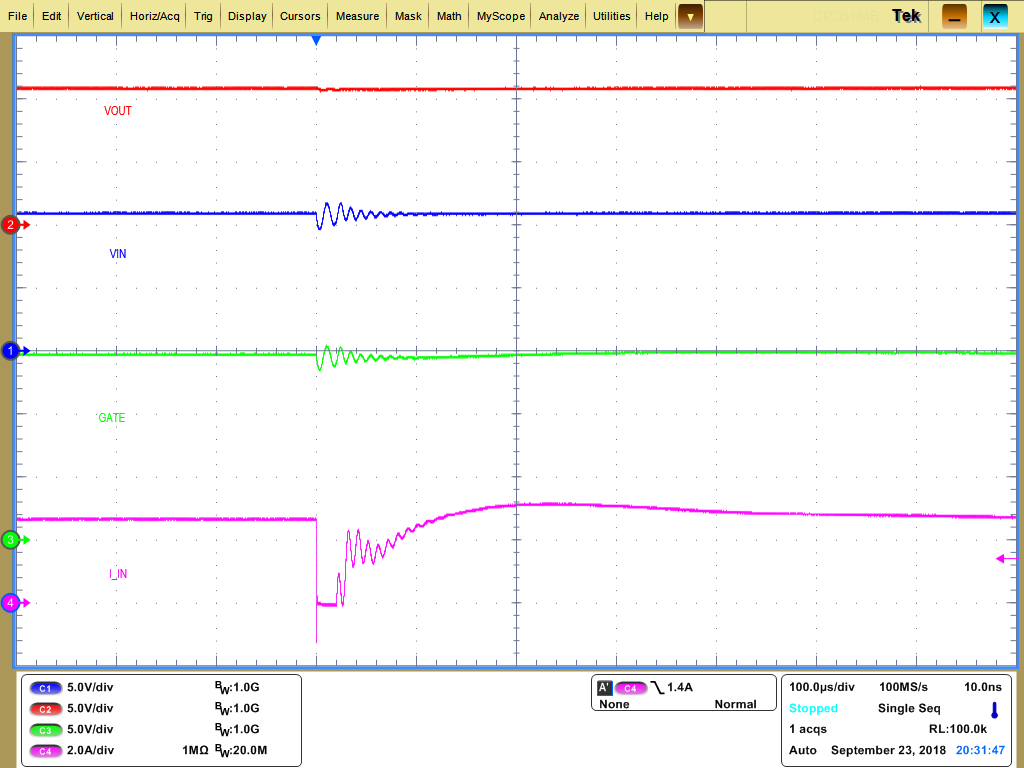Image resolution: width=1024 pixels, height=768 pixels.
Task: Click the Tek logo
Action: point(906,16)
